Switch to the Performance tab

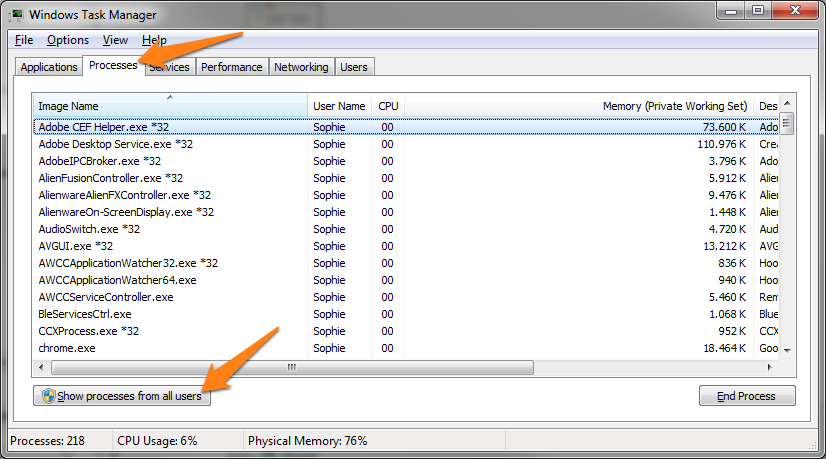(232, 67)
